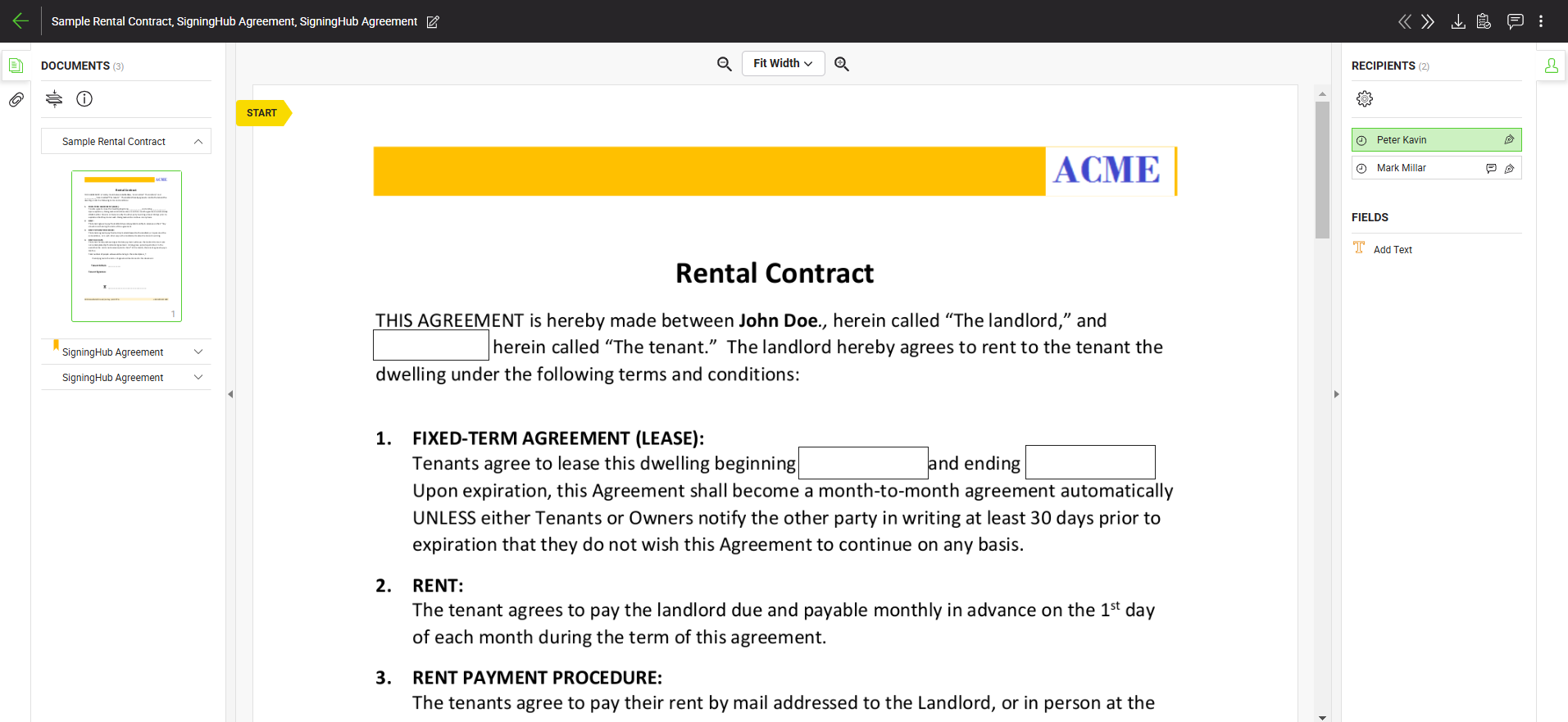The height and width of the screenshot is (722, 1568).
Task: Click the green back arrow
Action: 20,21
